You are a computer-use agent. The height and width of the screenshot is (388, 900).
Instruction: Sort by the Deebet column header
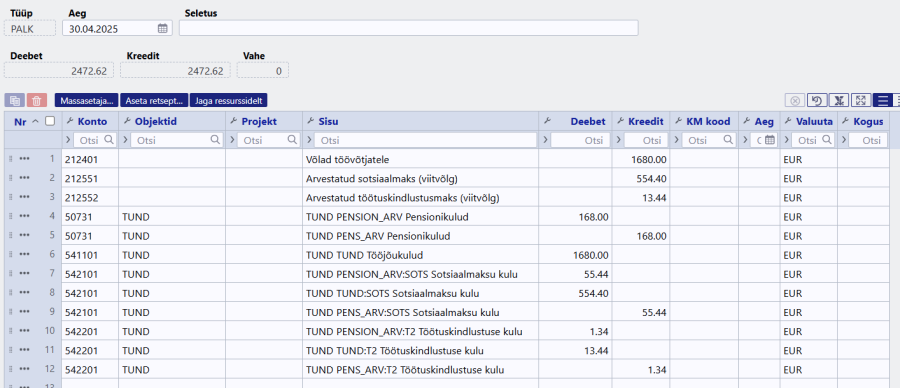(x=588, y=121)
